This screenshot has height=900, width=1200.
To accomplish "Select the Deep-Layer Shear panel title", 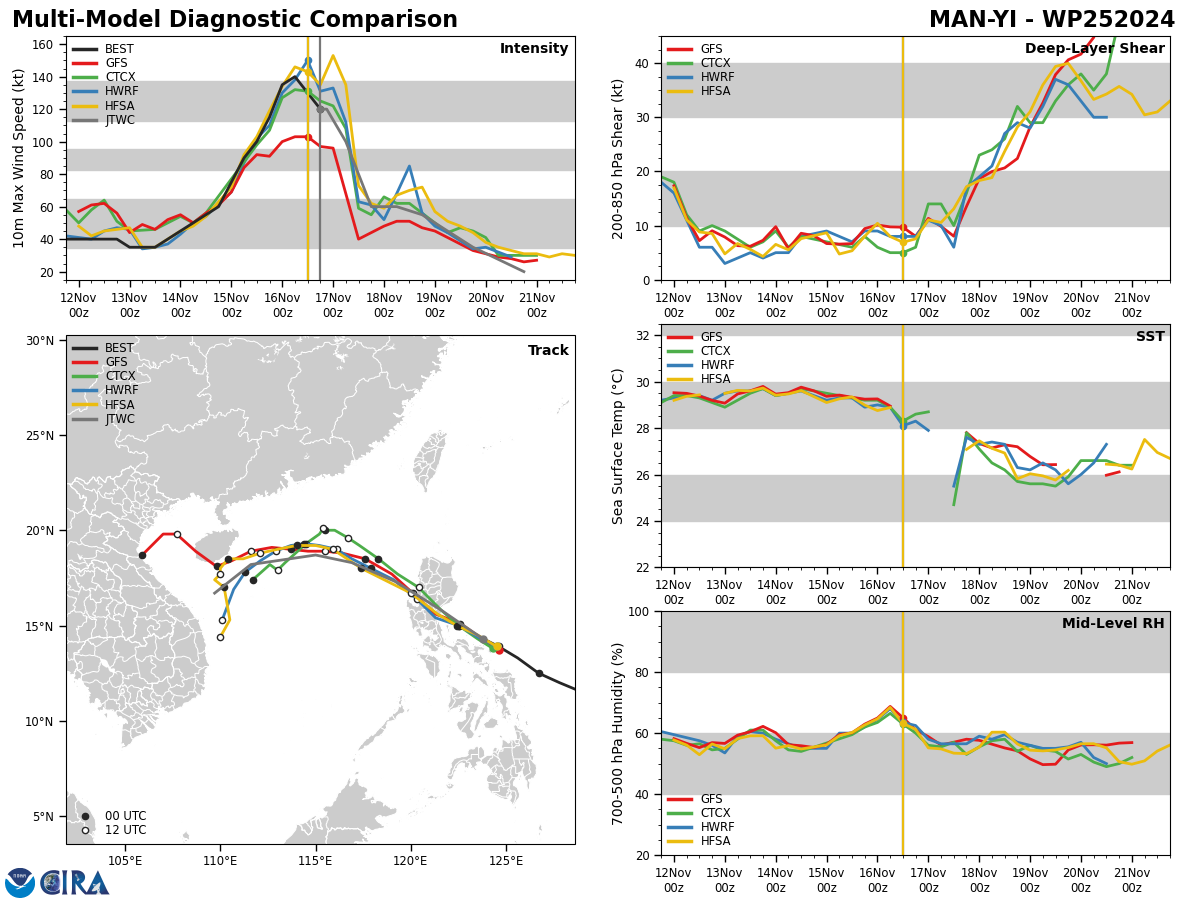I will tap(1095, 49).
